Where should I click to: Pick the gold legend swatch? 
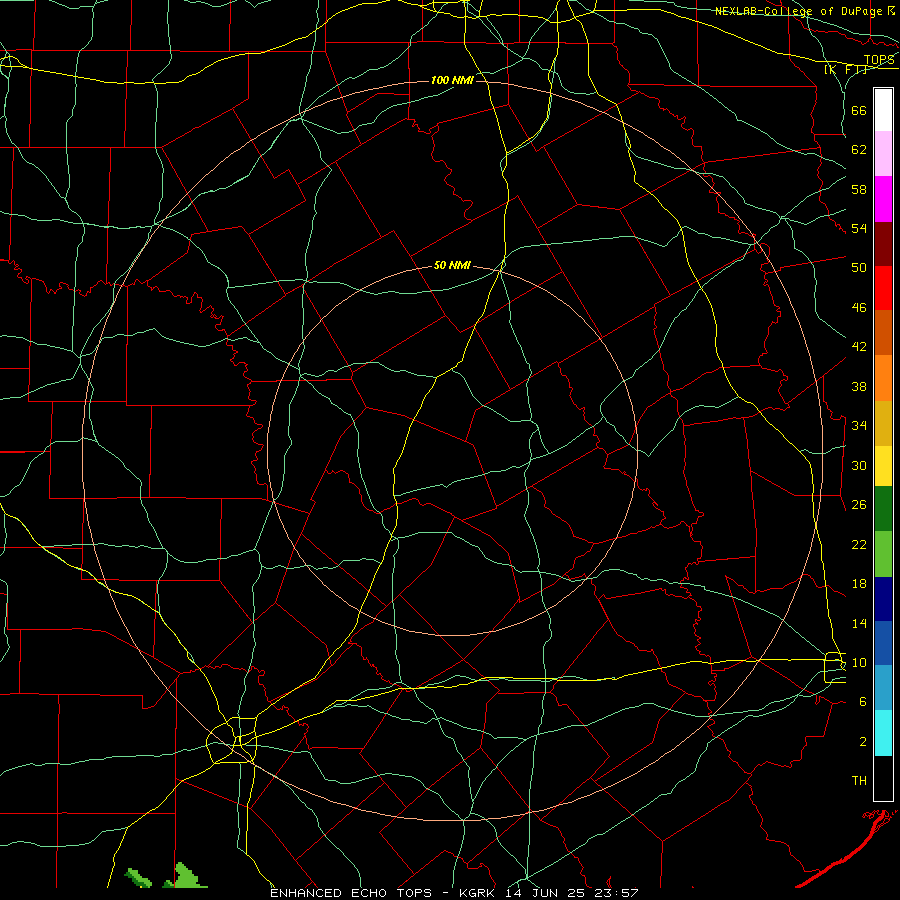pyautogui.click(x=883, y=423)
